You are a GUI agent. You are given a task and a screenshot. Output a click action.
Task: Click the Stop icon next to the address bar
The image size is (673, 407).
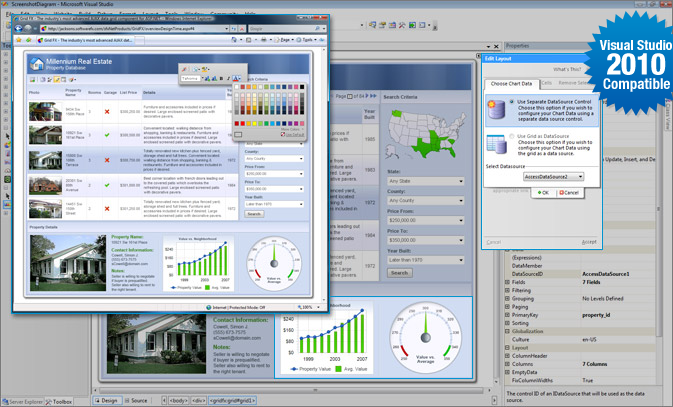(242, 29)
